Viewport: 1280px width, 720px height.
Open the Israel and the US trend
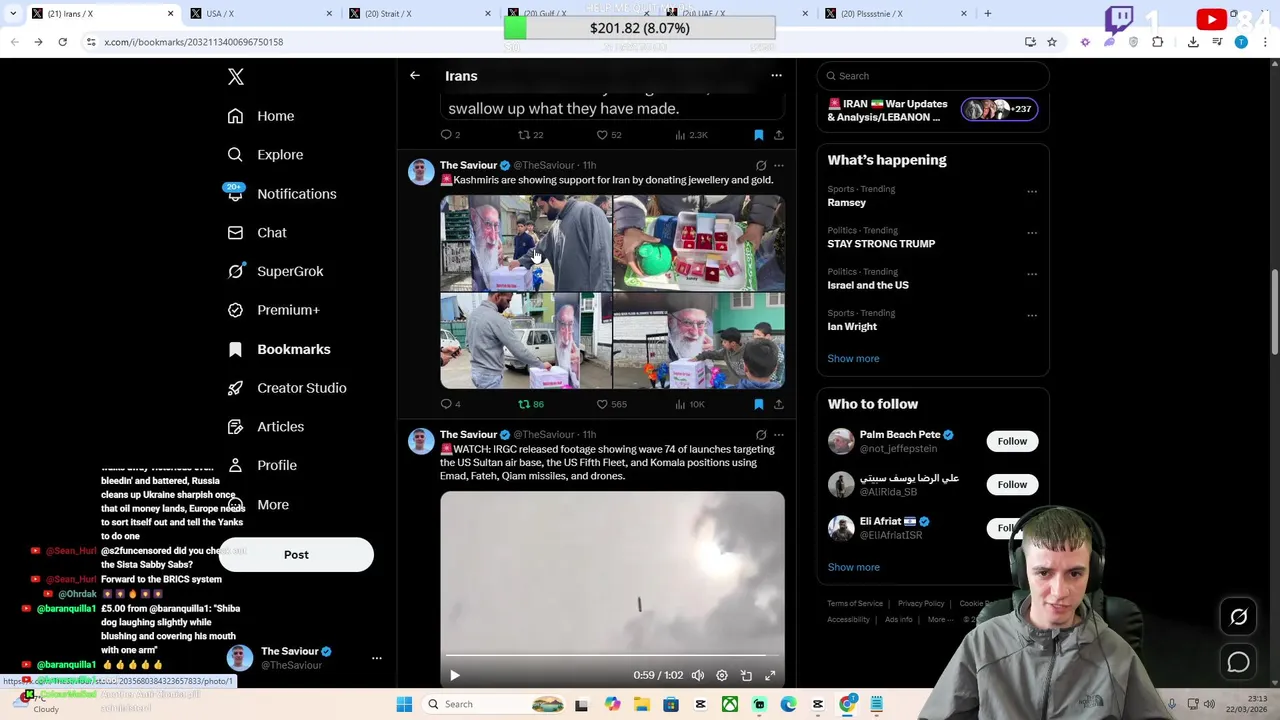pyautogui.click(x=868, y=285)
